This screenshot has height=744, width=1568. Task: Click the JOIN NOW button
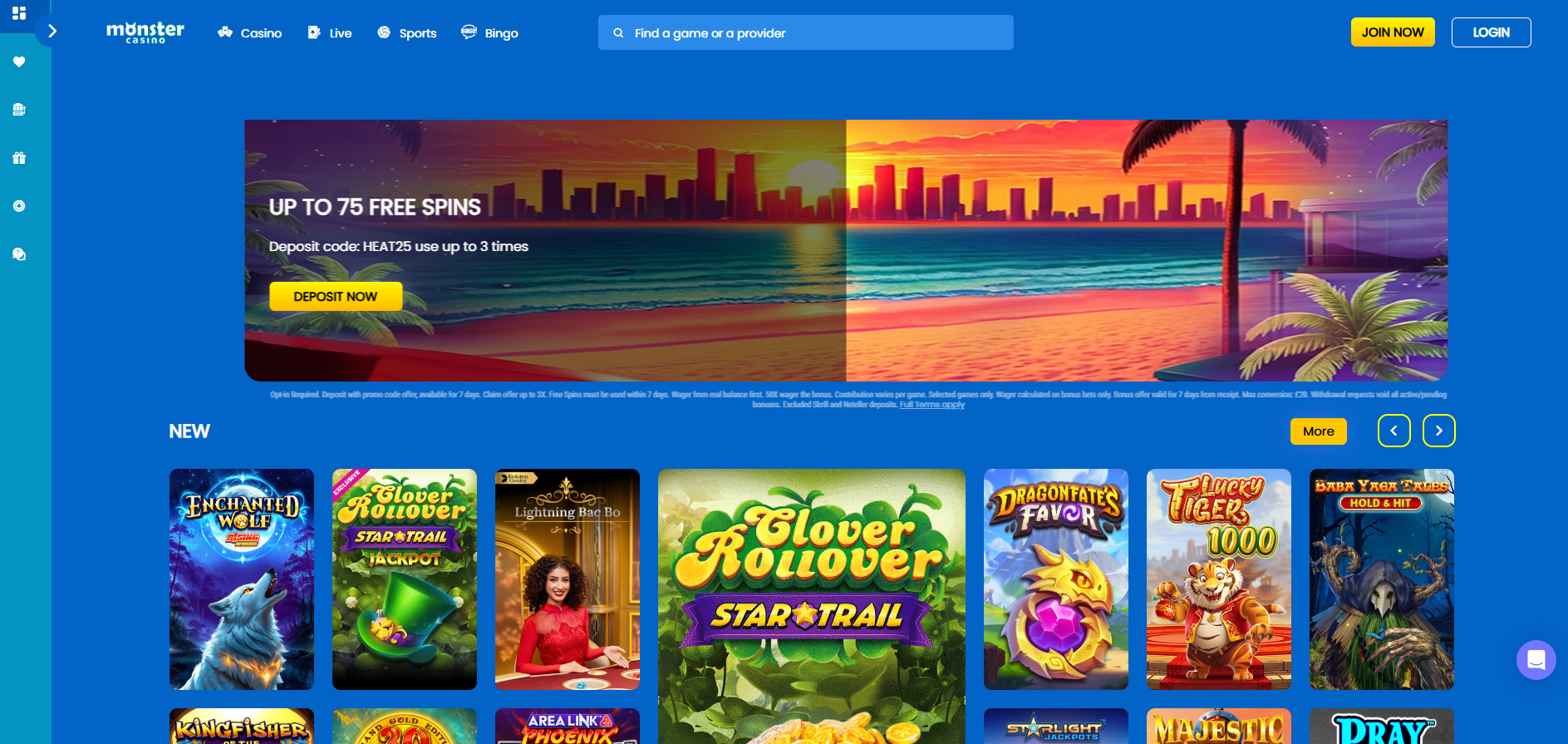click(1393, 32)
